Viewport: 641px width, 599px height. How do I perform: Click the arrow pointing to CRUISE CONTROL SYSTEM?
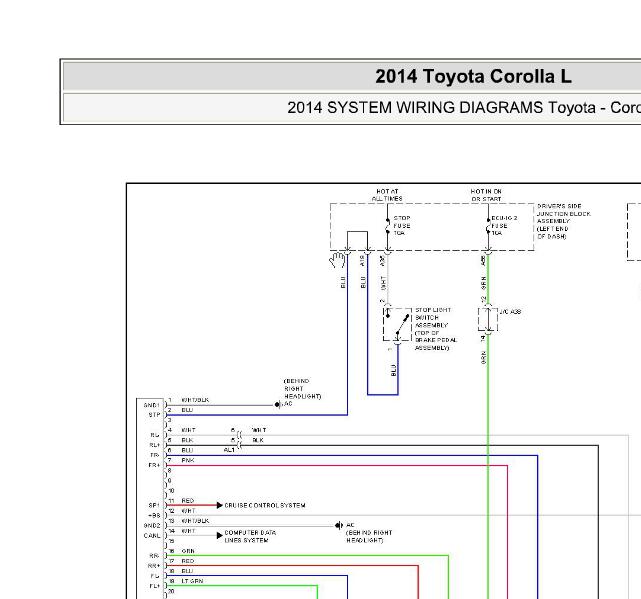[x=220, y=505]
